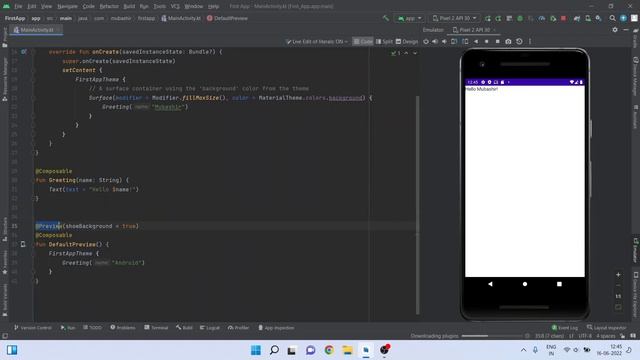Open the app run configuration dropdown
640x360 pixels.
pyautogui.click(x=409, y=18)
